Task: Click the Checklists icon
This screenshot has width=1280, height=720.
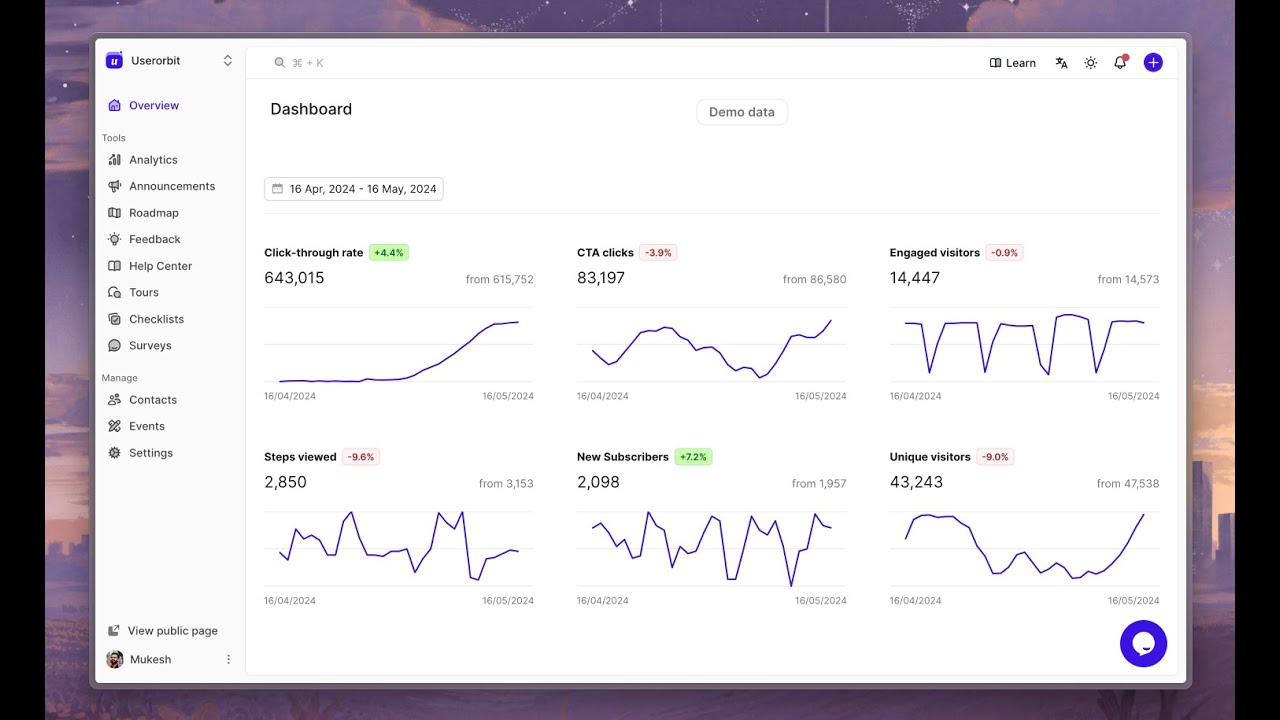Action: tap(114, 319)
